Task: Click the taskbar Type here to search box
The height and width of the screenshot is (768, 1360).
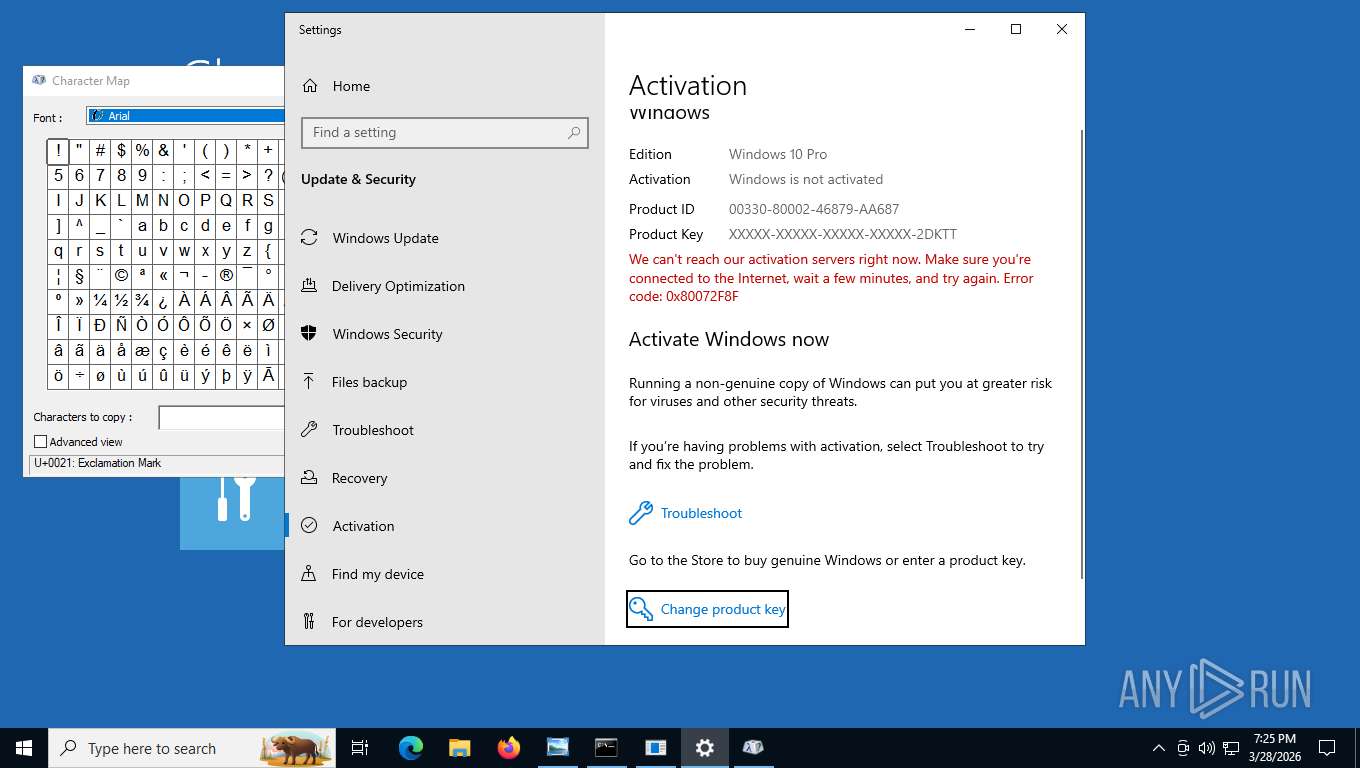Action: point(191,748)
